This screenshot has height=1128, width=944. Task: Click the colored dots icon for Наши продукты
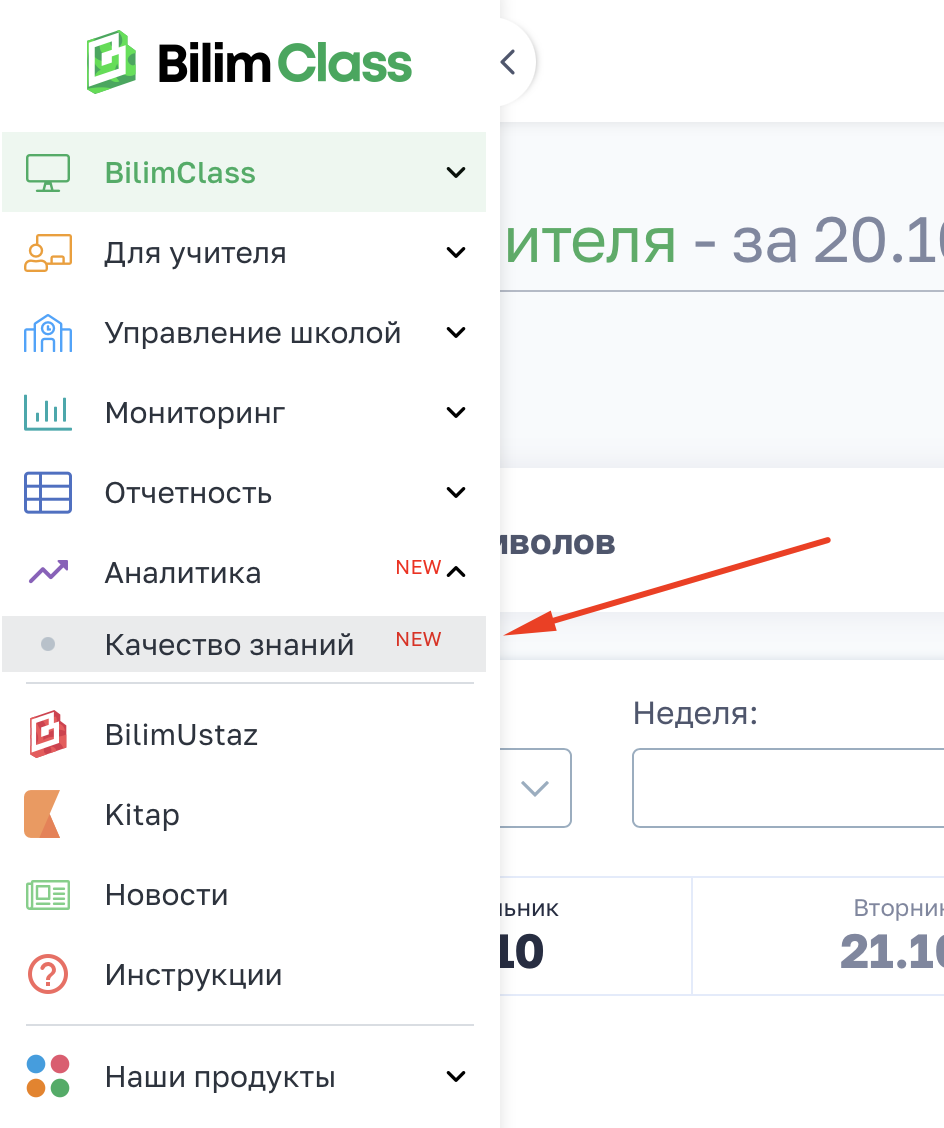pyautogui.click(x=48, y=1076)
